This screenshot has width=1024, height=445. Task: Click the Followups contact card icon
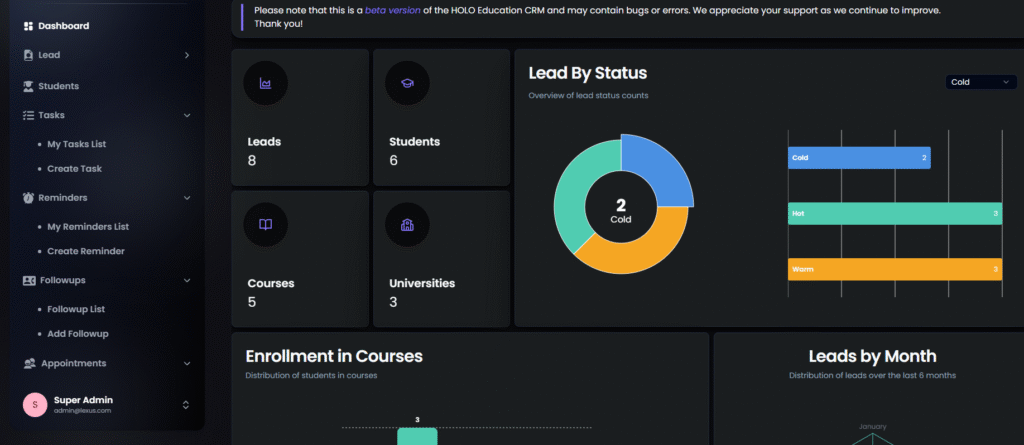click(28, 281)
